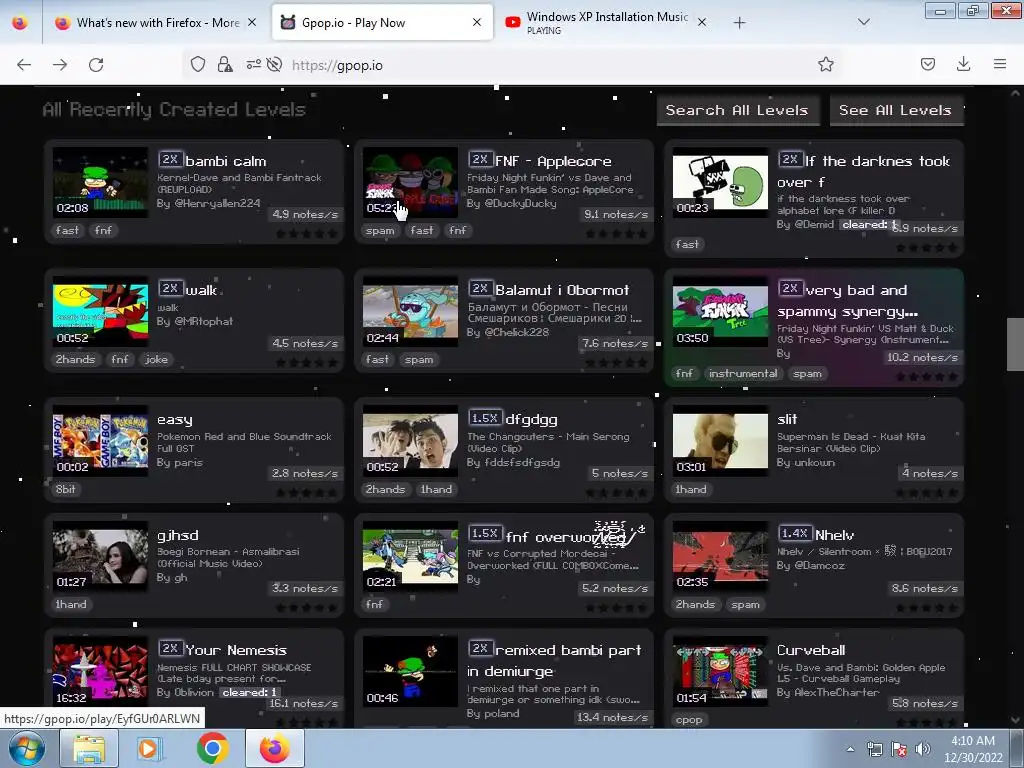Close the Windows XP Installation Music tab

[x=701, y=22]
